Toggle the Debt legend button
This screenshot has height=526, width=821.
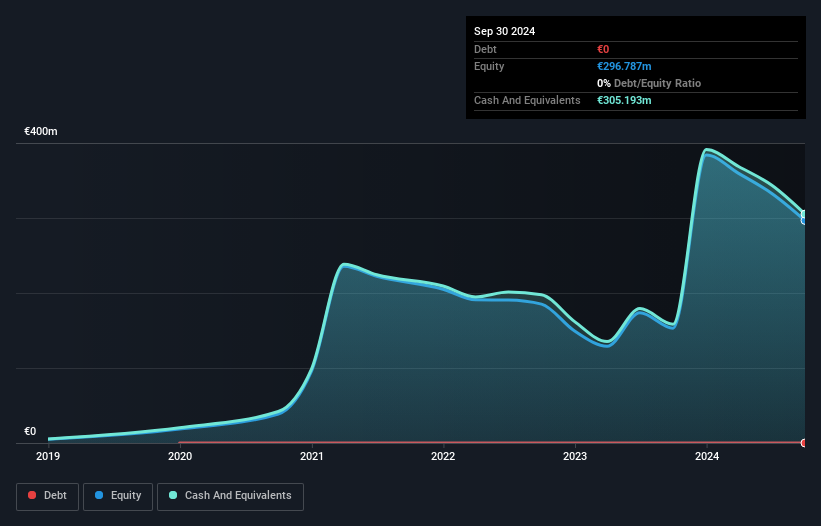pos(47,496)
